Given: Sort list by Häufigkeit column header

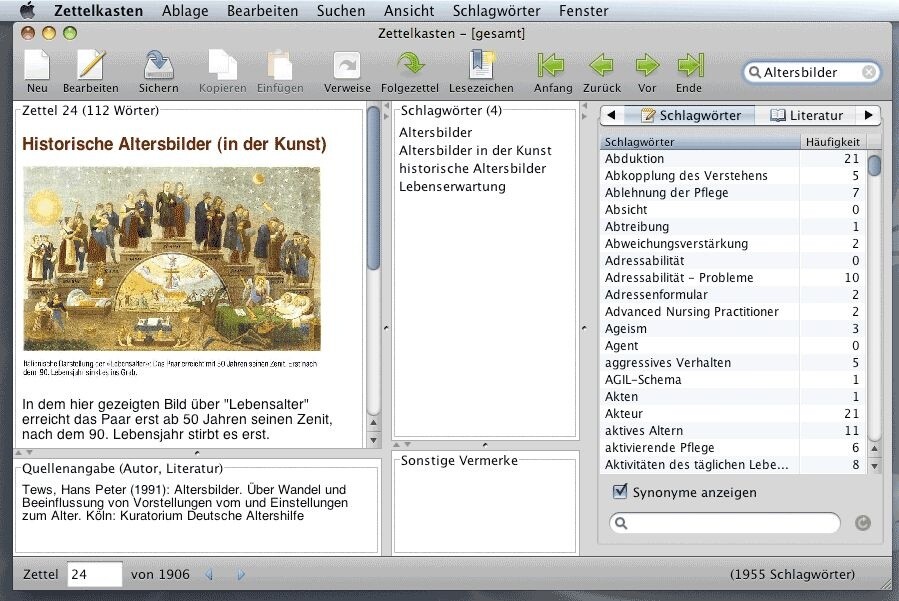Looking at the screenshot, I should pyautogui.click(x=832, y=142).
